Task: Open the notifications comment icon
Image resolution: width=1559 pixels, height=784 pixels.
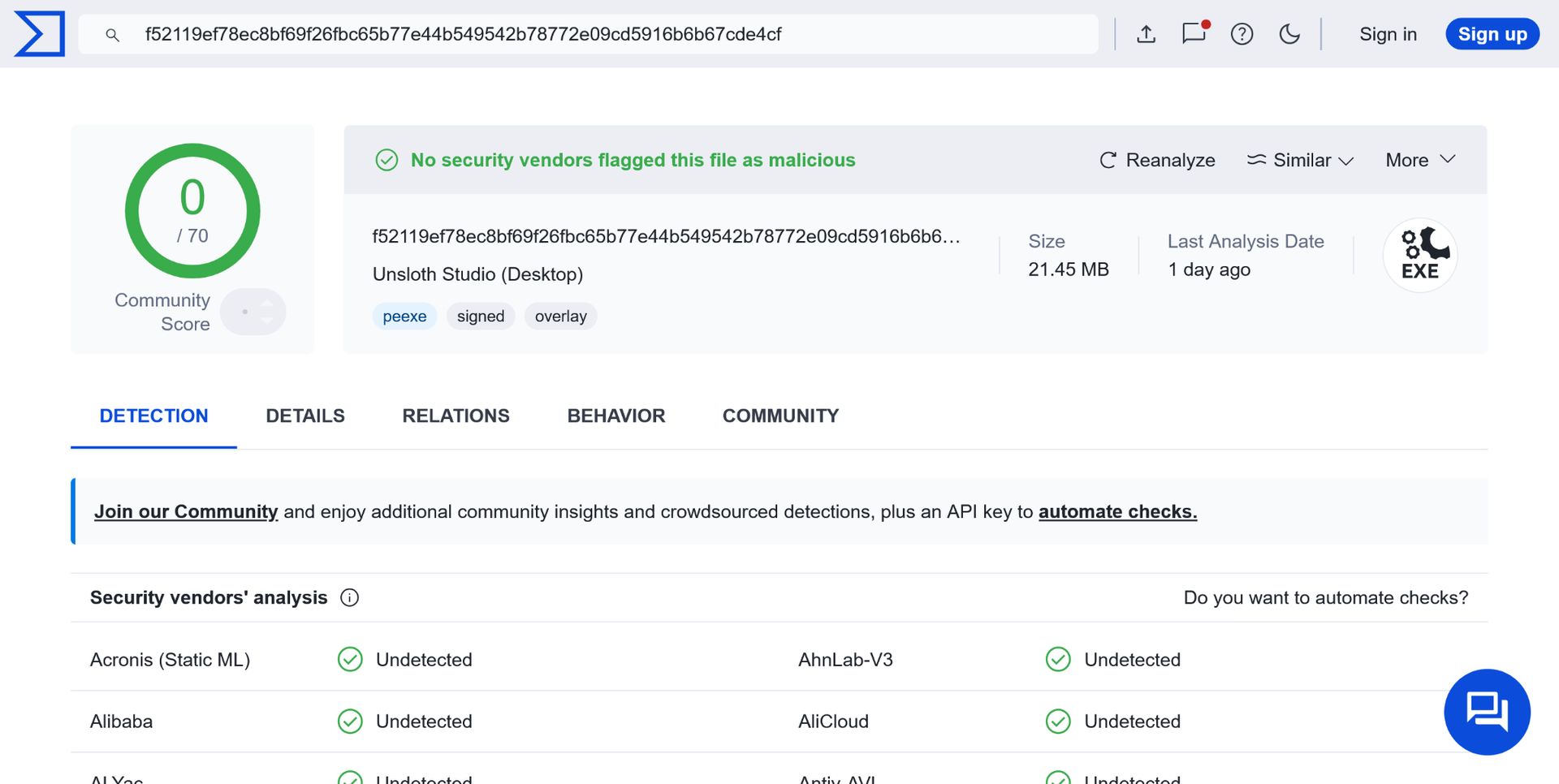Action: [1194, 33]
